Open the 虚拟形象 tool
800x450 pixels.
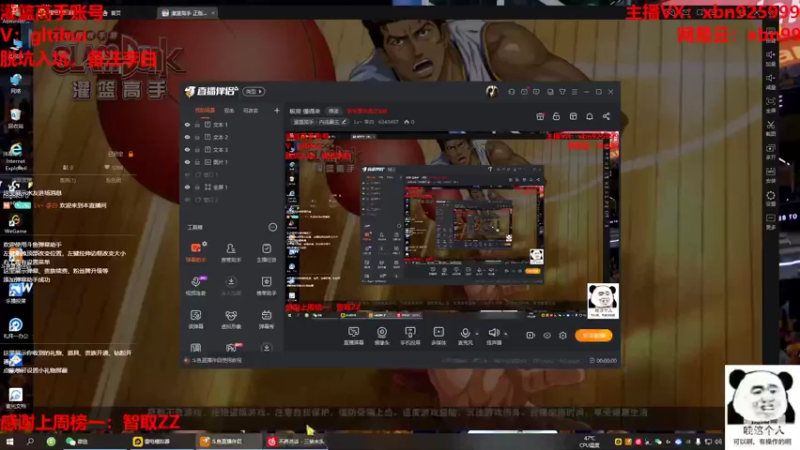tap(231, 319)
